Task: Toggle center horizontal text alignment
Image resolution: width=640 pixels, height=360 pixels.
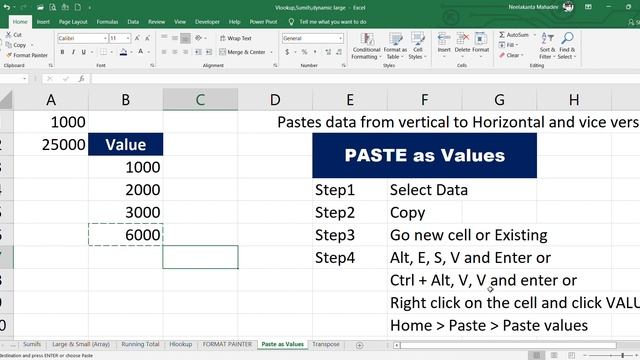Action: click(x=175, y=52)
